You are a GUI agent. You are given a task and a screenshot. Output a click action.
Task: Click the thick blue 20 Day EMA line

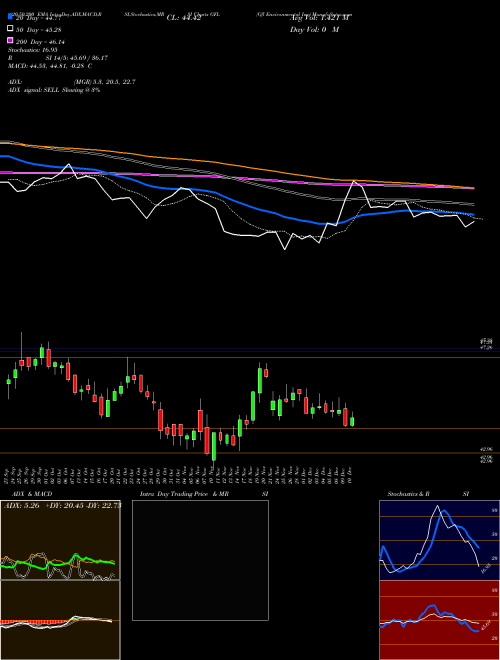(x=236, y=201)
